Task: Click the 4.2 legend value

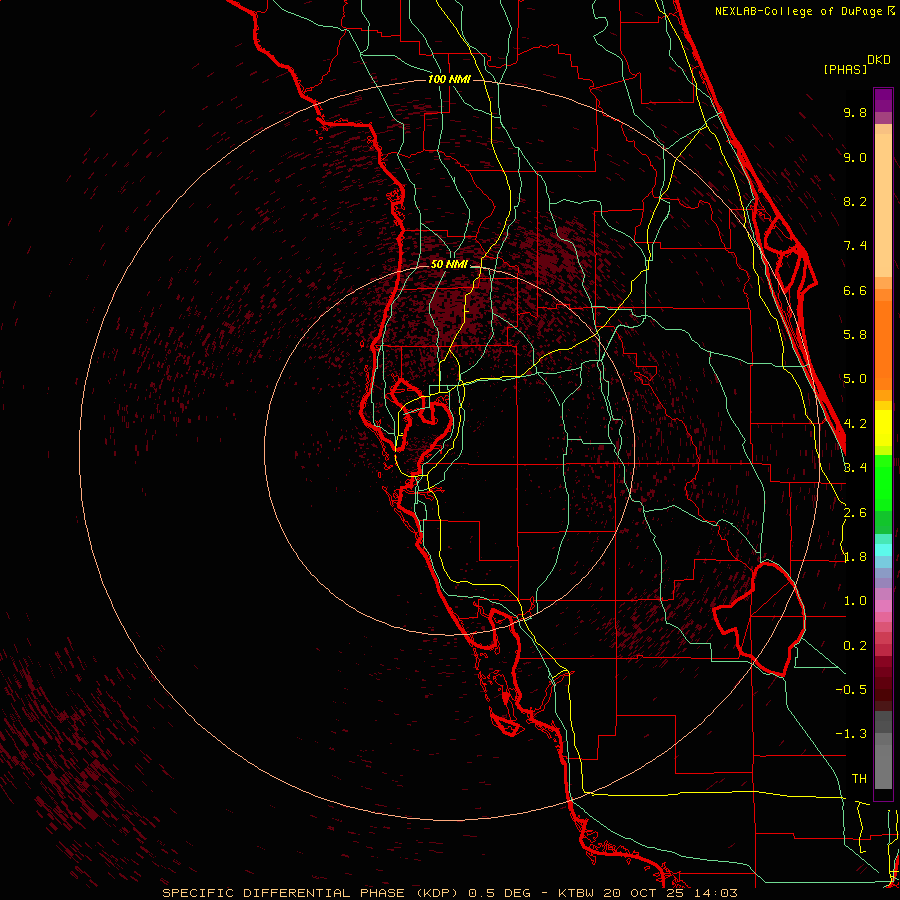Action: 855,424
